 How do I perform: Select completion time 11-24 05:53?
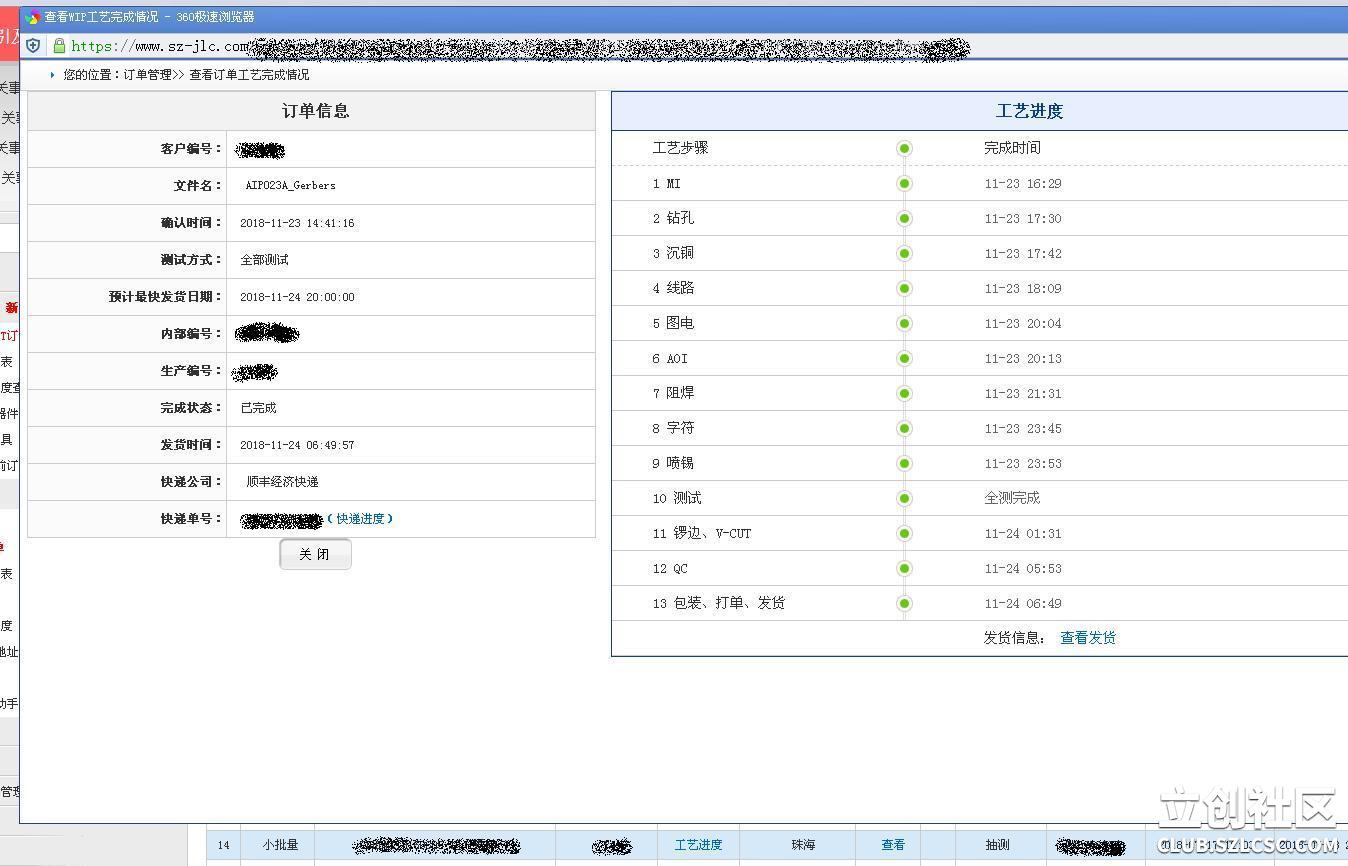click(x=1023, y=569)
